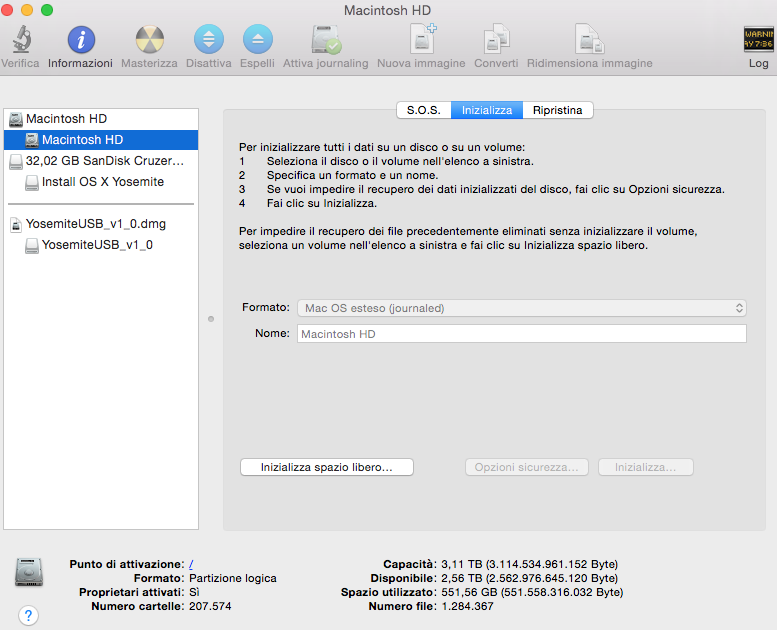Open the mount point slash link
777x630 pixels.
(x=191, y=564)
